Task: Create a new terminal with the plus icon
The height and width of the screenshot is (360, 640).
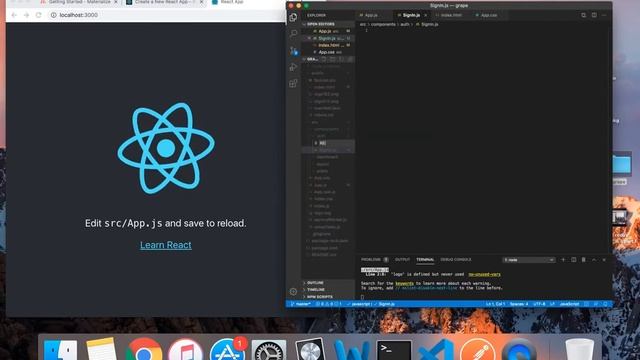Action: (563, 260)
